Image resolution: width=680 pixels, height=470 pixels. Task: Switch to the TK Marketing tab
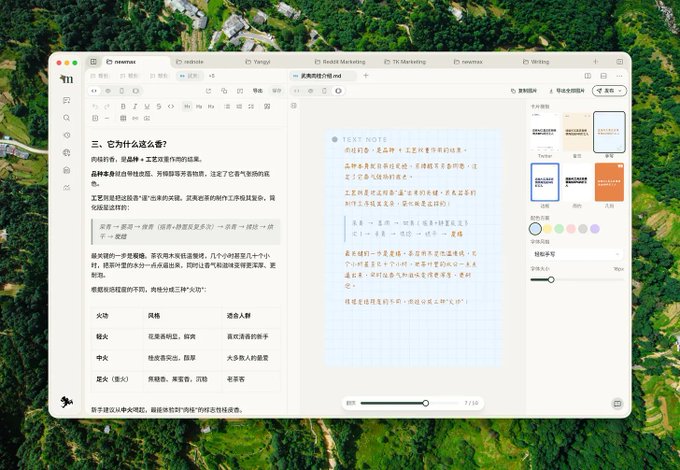point(405,62)
